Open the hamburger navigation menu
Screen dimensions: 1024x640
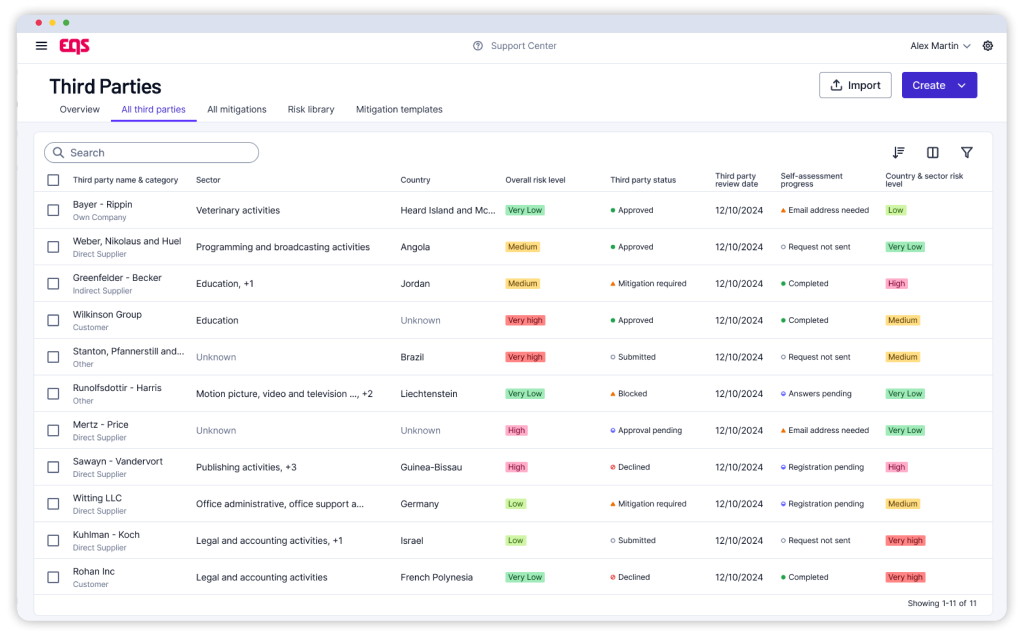[x=41, y=46]
